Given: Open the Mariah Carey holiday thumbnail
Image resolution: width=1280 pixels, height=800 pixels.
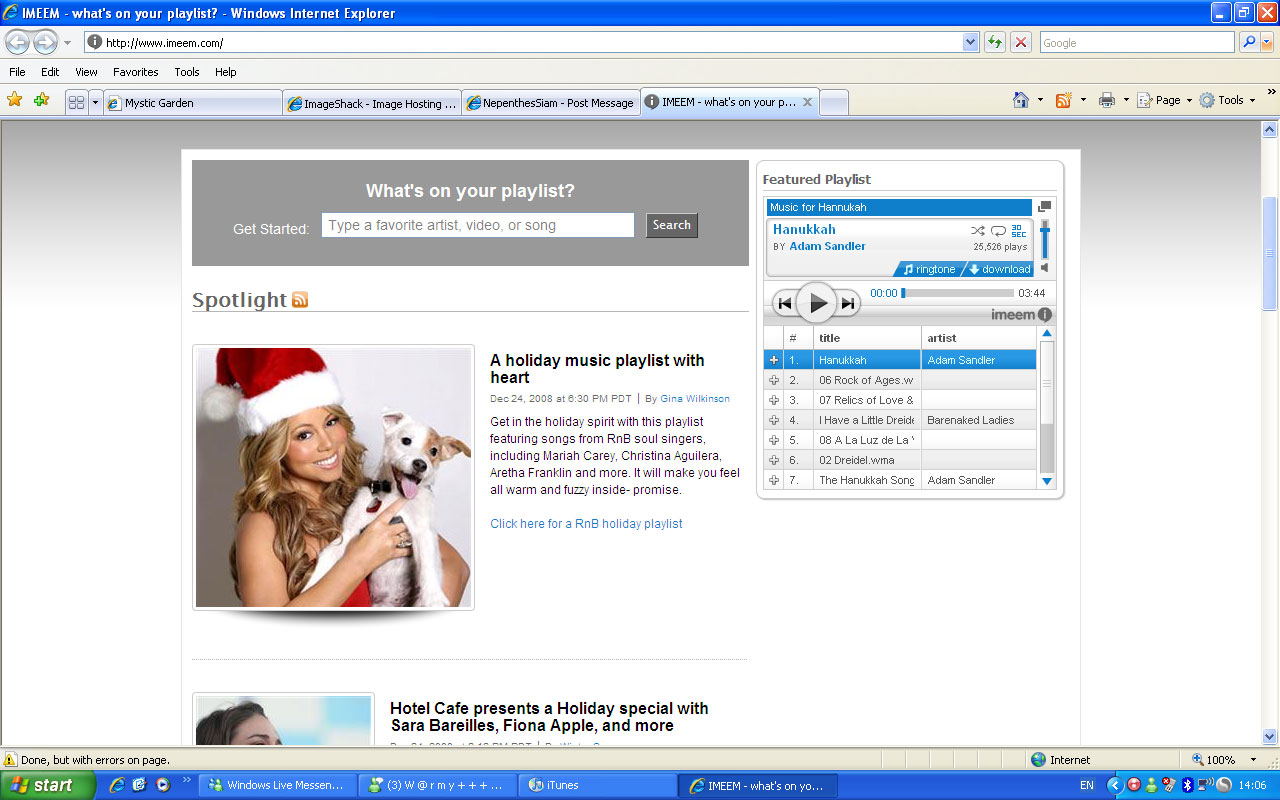Looking at the screenshot, I should point(333,478).
